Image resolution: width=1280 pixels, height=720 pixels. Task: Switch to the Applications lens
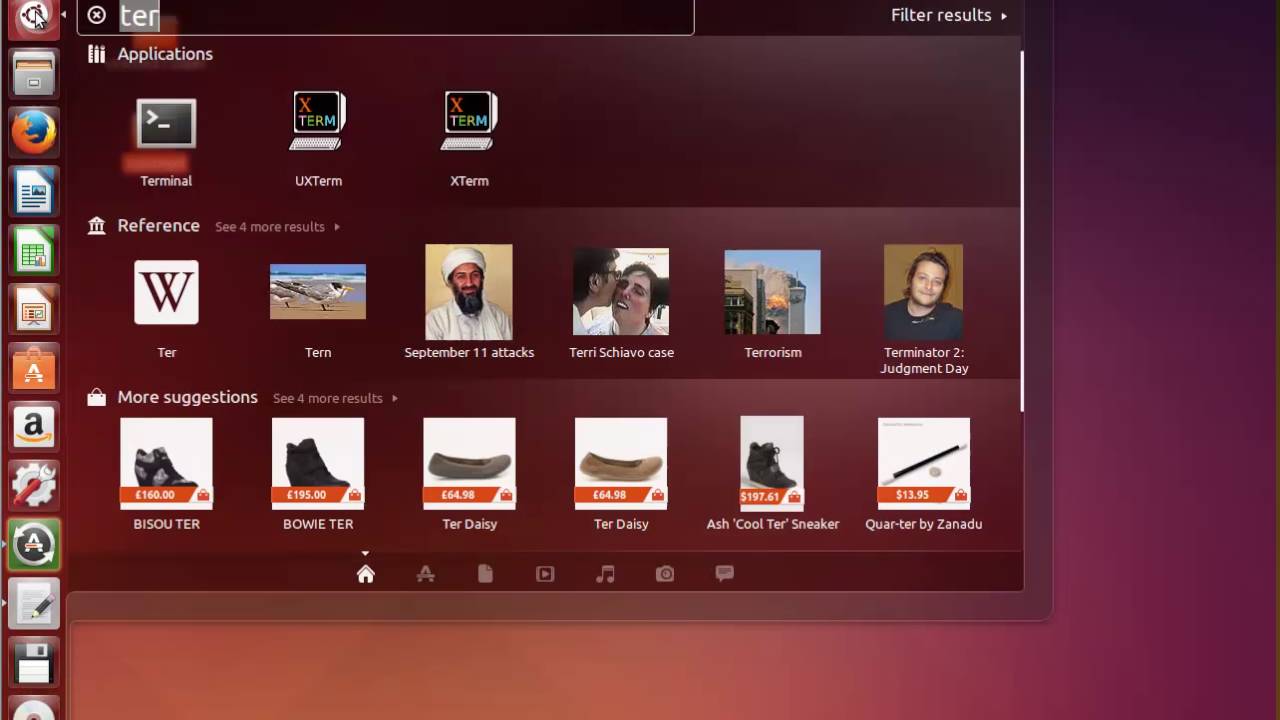425,574
